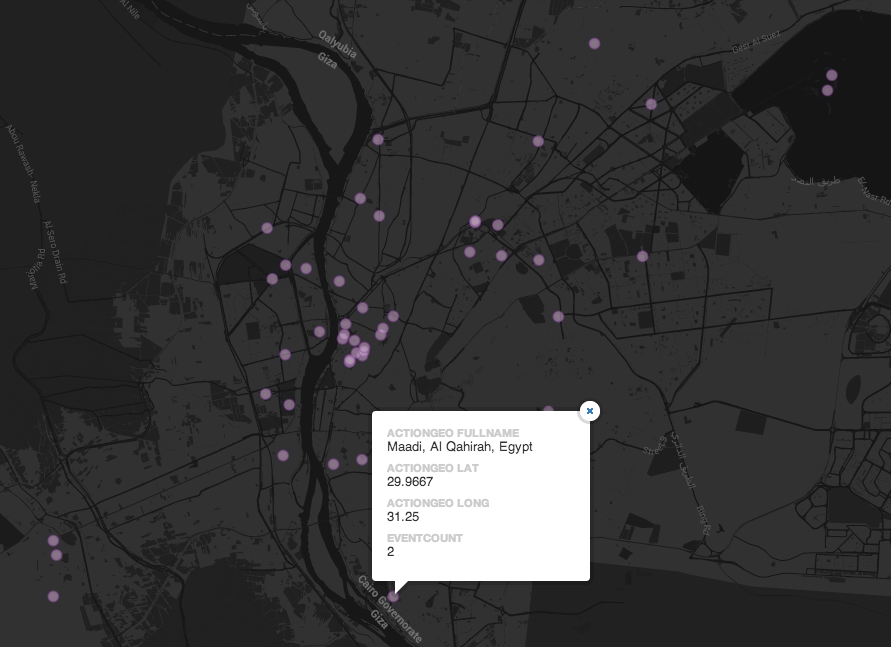Click the marker under the popup pointer tip
Viewport: 891px width, 647px height.
[393, 597]
